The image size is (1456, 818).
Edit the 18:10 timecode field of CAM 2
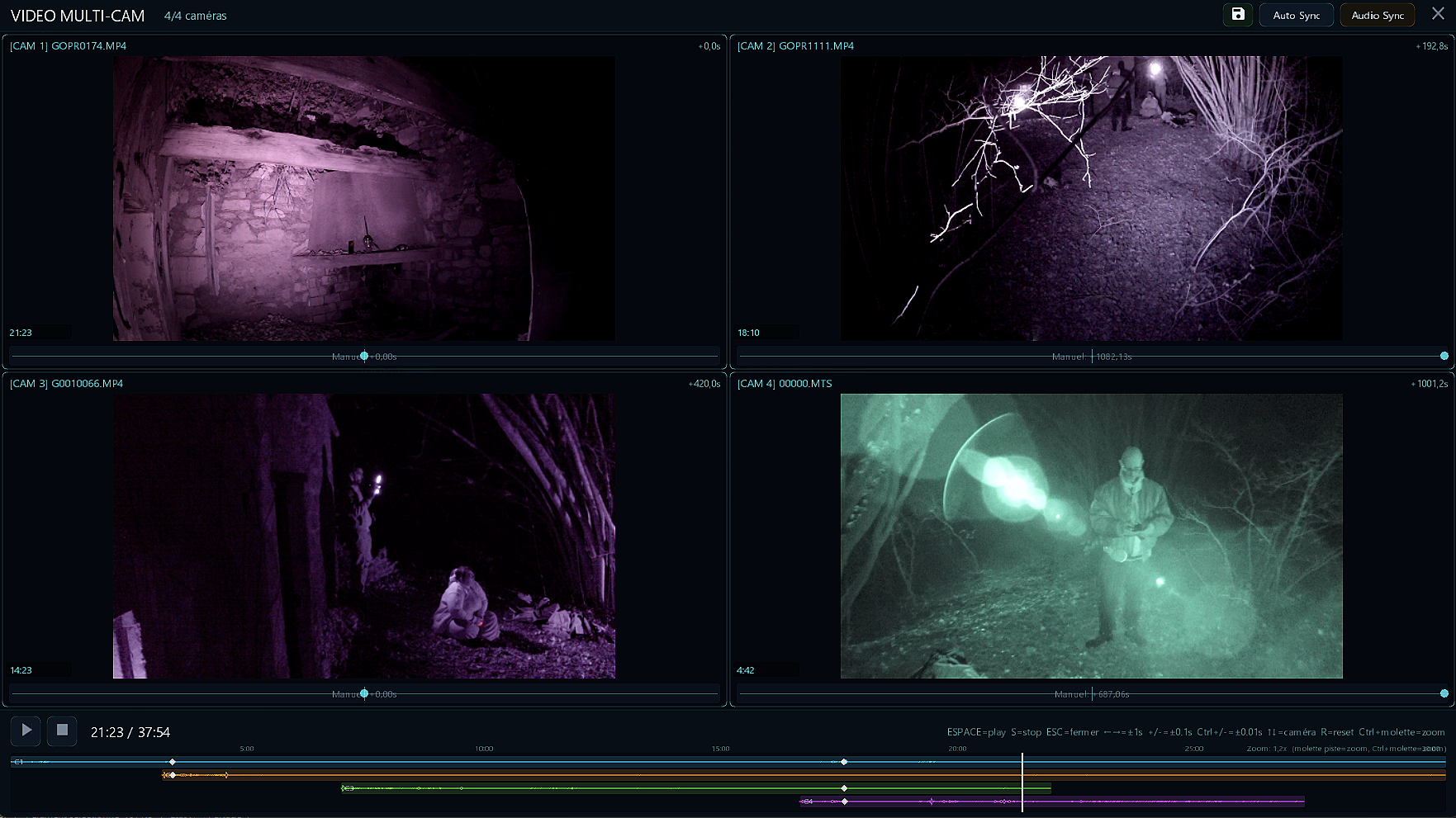(x=767, y=333)
